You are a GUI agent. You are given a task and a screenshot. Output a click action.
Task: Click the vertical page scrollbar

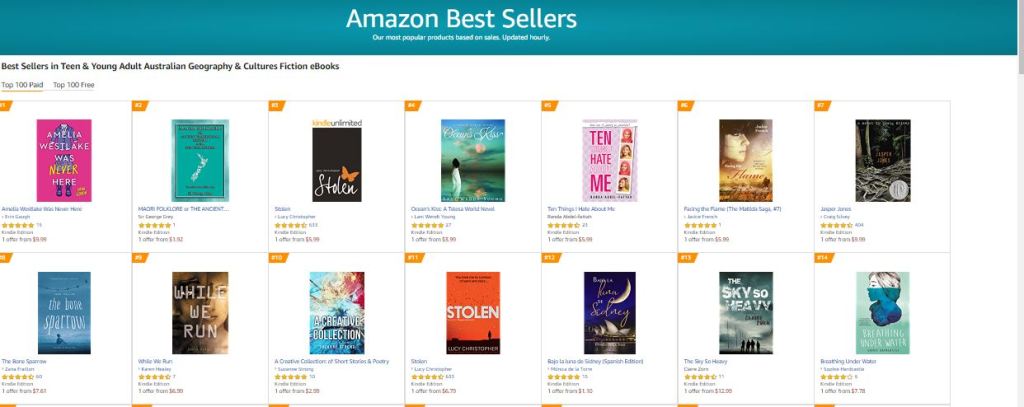pyautogui.click(x=1018, y=200)
